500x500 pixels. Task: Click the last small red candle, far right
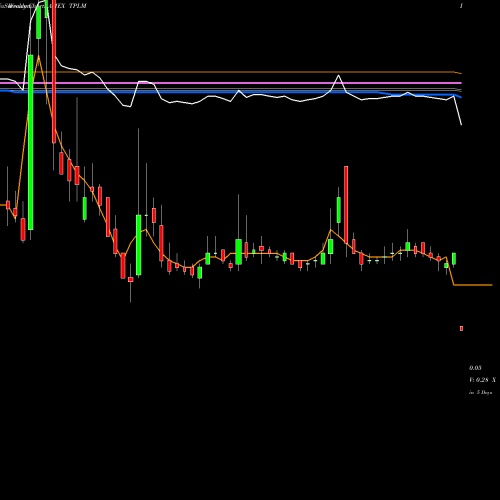461,329
